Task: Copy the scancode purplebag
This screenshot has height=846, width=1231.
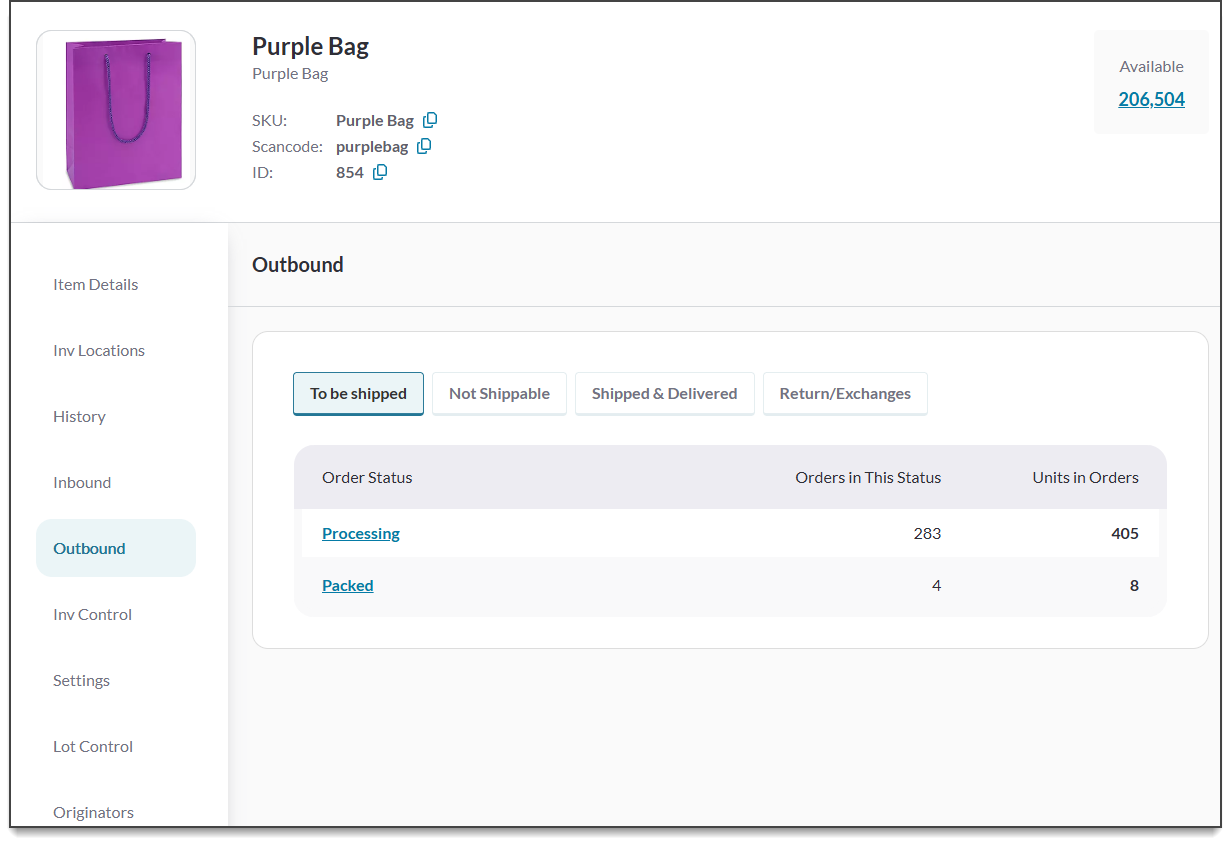Action: click(424, 146)
